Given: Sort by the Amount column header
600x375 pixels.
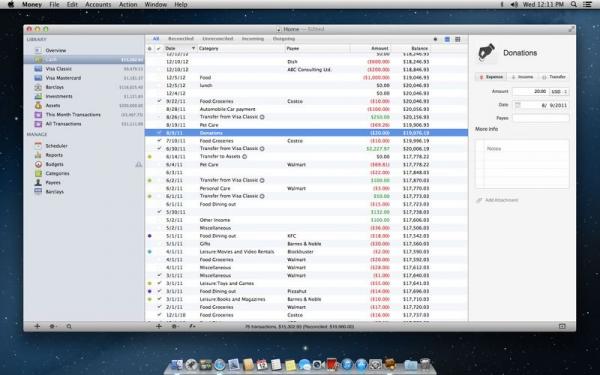Looking at the screenshot, I should (x=370, y=48).
